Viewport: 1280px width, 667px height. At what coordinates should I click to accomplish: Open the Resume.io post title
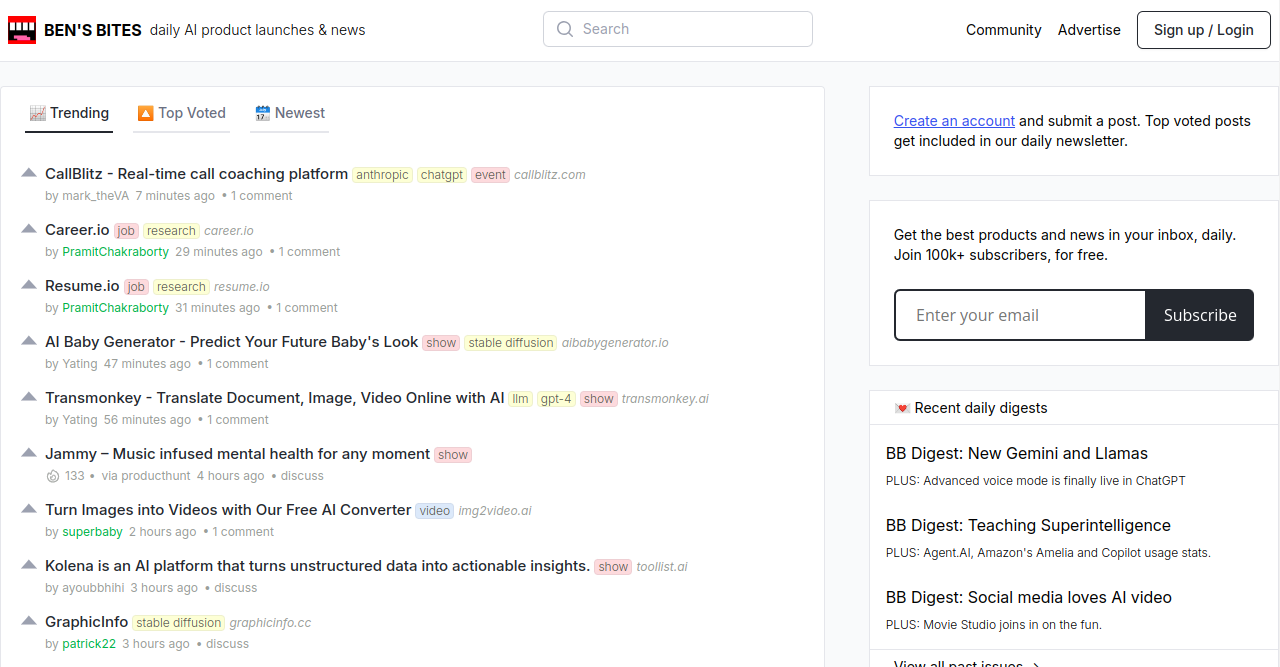point(82,286)
